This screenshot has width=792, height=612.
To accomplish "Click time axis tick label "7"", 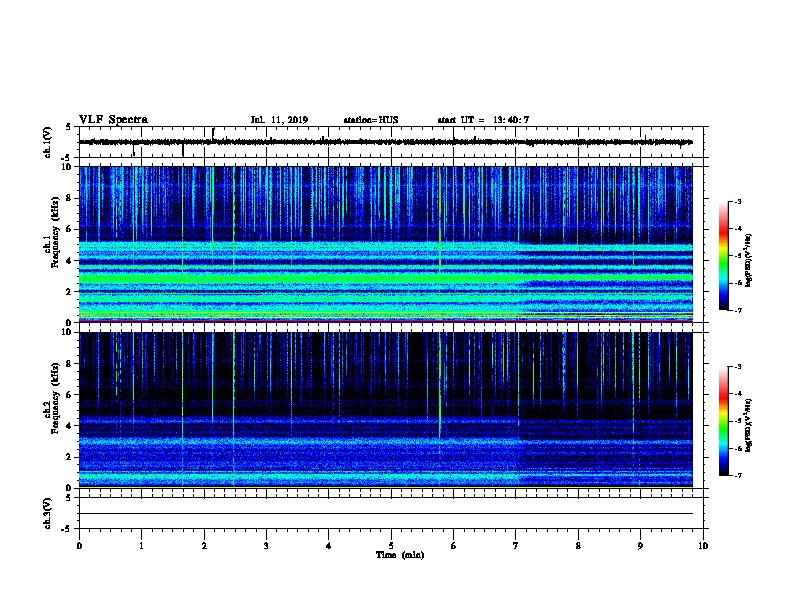I will (x=516, y=546).
